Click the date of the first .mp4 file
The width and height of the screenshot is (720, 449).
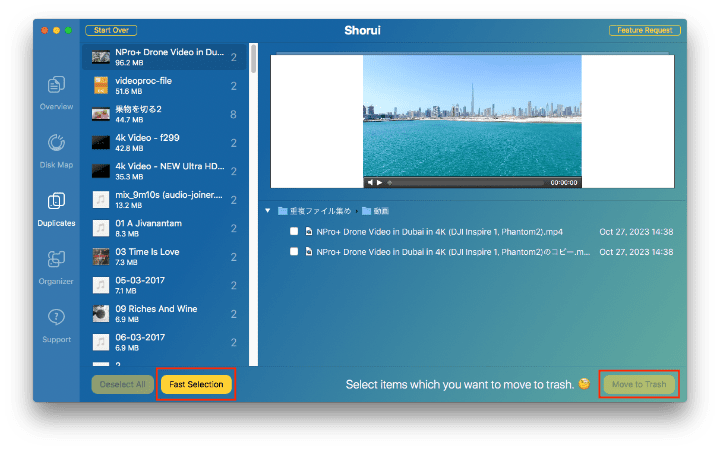[x=636, y=232]
